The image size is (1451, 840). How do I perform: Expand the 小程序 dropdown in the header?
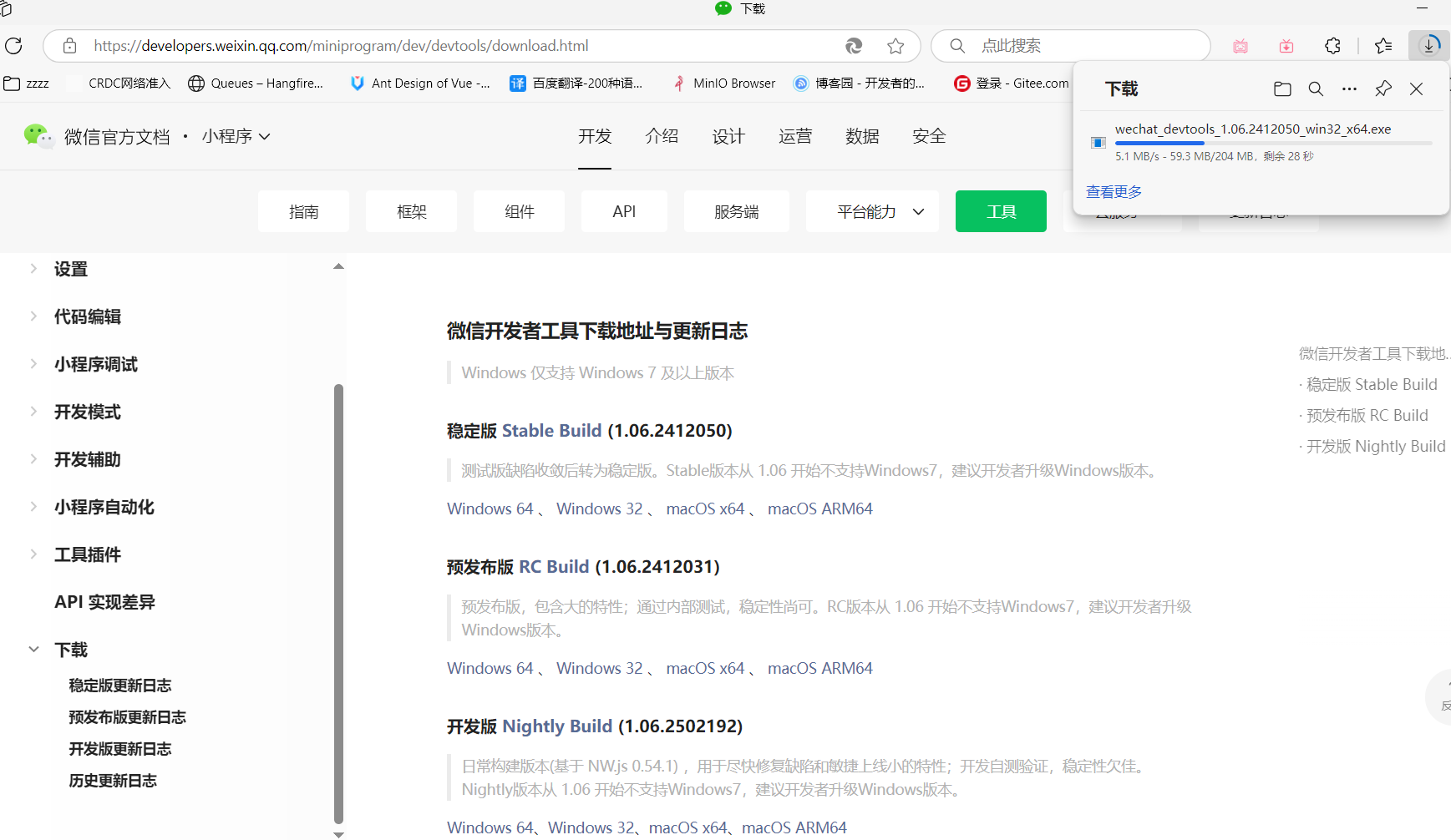(x=236, y=136)
